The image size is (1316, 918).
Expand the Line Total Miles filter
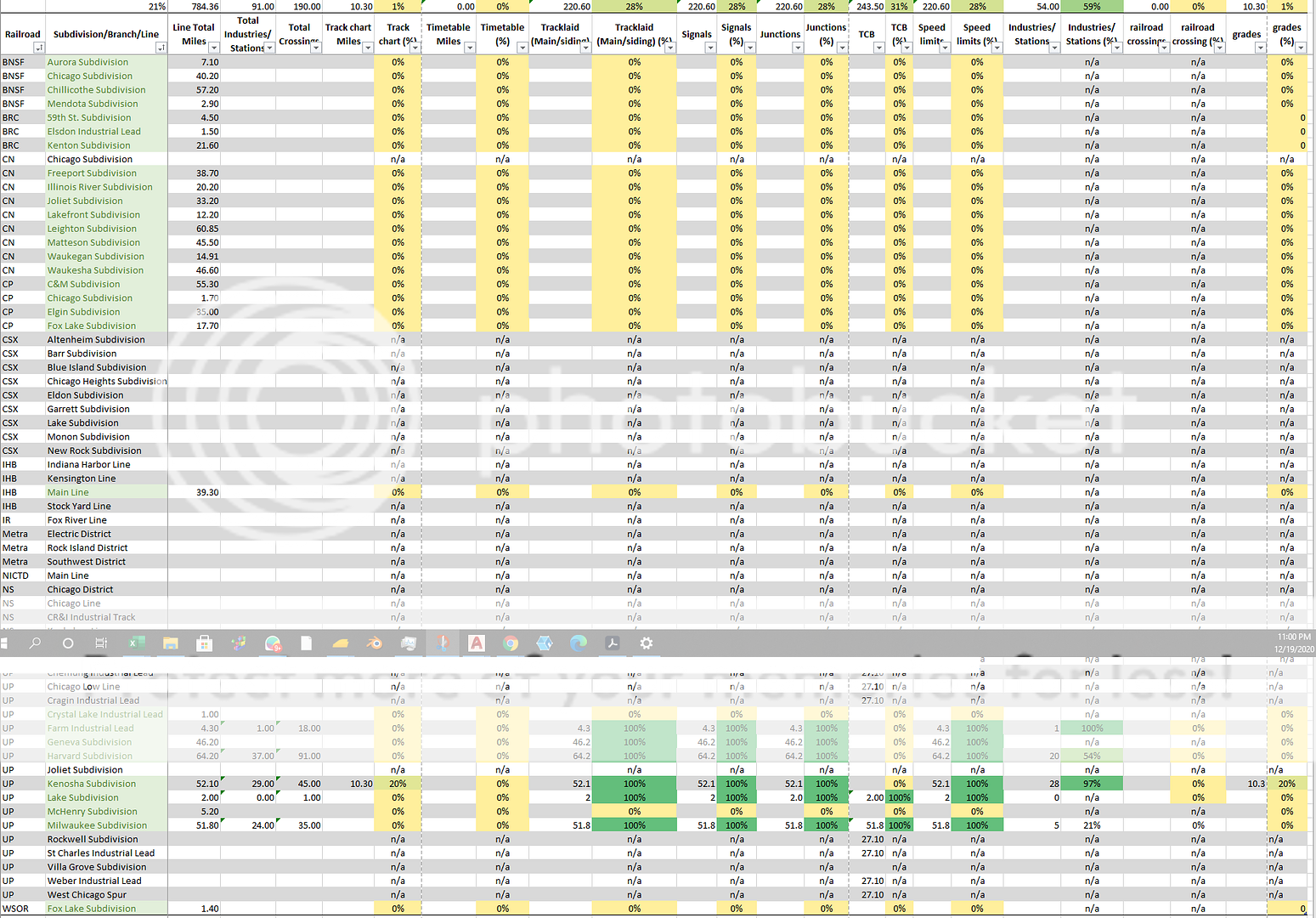(214, 48)
